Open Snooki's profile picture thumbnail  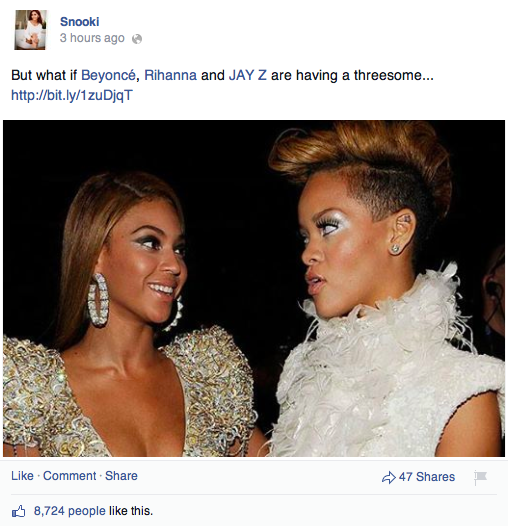tap(30, 30)
